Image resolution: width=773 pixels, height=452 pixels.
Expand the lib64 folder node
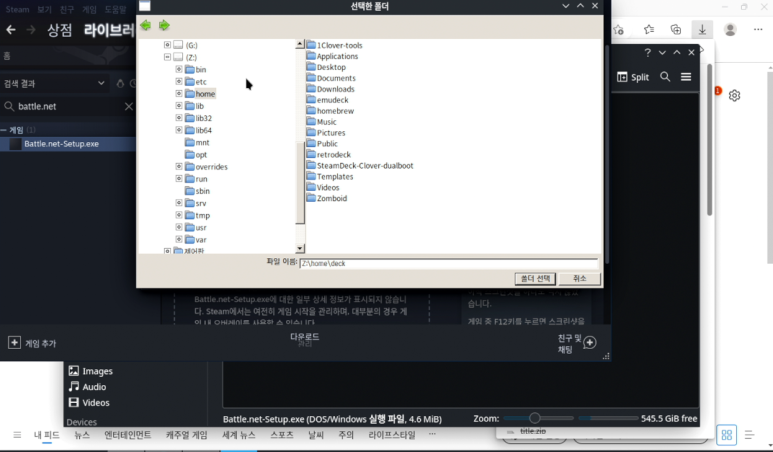pyautogui.click(x=179, y=130)
